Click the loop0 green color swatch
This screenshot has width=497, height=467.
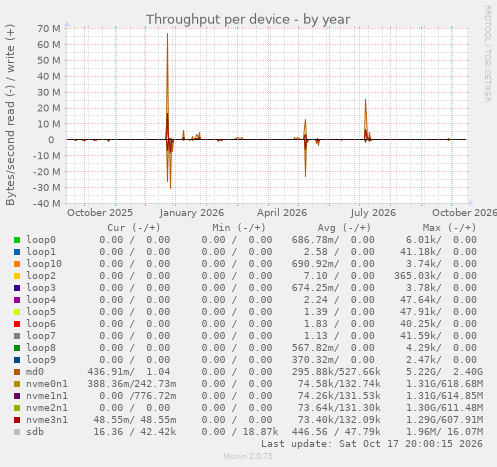click(x=17, y=240)
